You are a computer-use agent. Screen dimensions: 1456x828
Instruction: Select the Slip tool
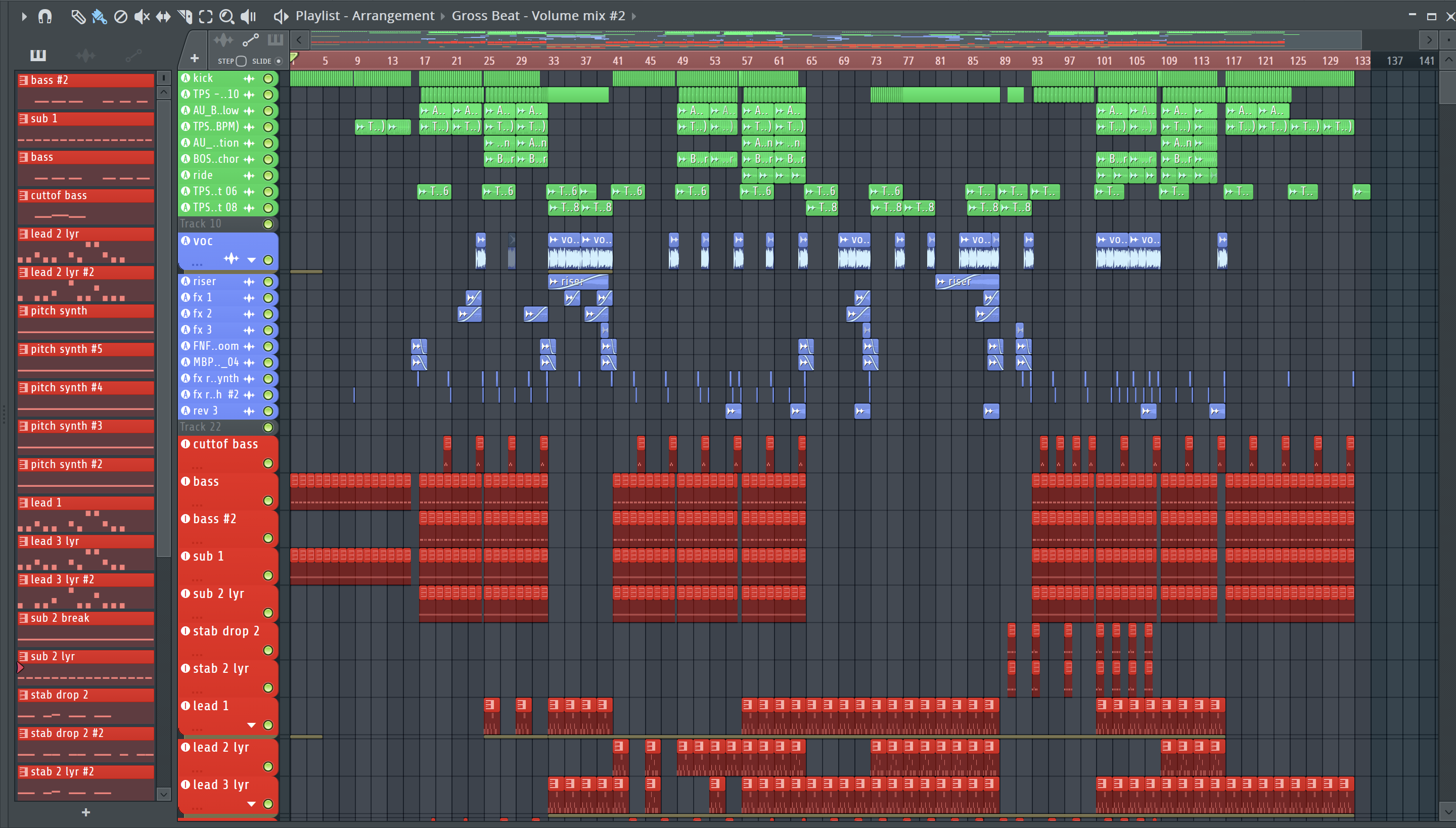[x=163, y=17]
